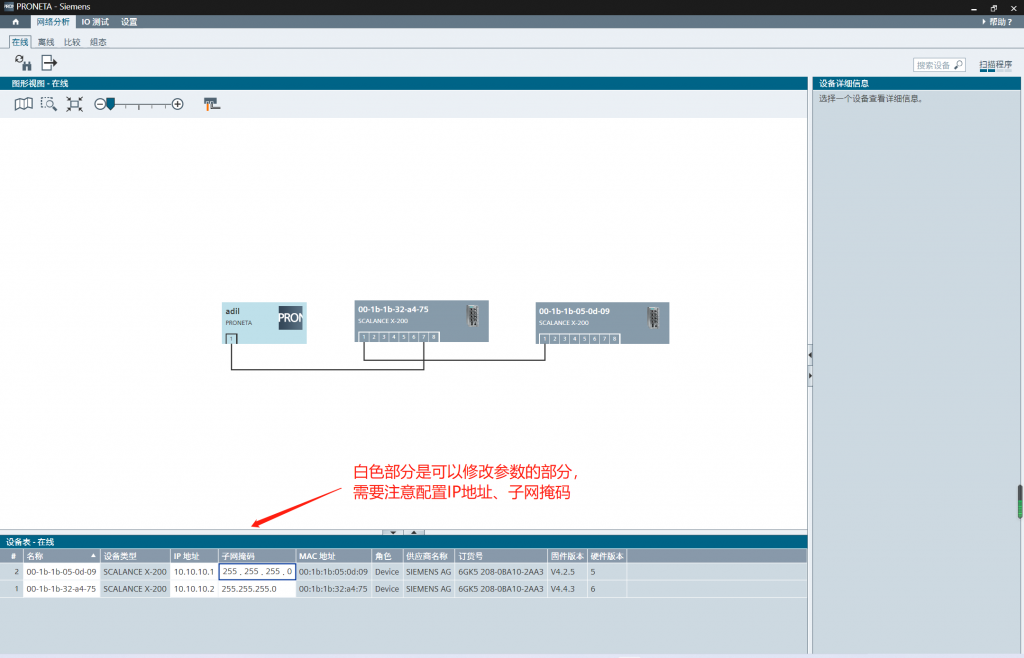
Task: Open the IO 测试 menu tab
Action: click(95, 22)
